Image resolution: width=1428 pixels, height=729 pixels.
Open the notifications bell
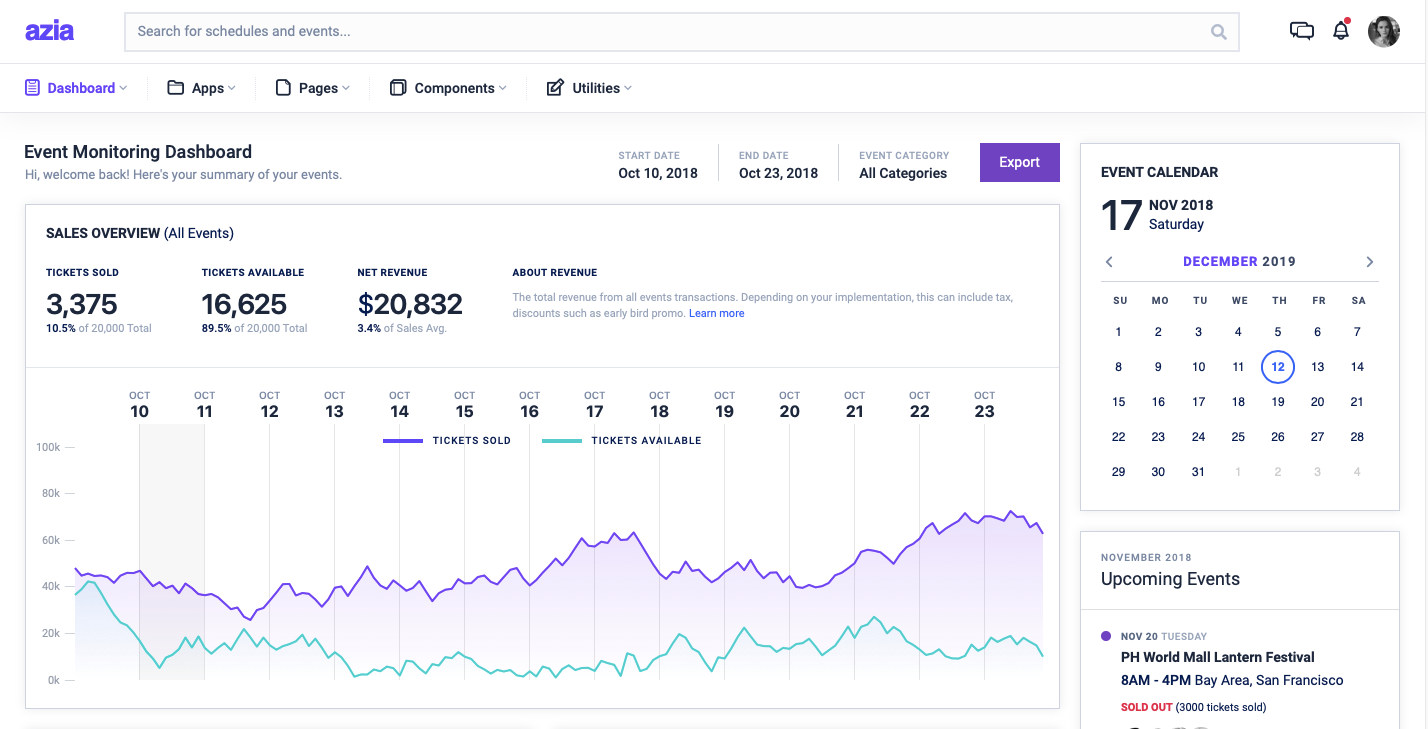click(x=1341, y=30)
